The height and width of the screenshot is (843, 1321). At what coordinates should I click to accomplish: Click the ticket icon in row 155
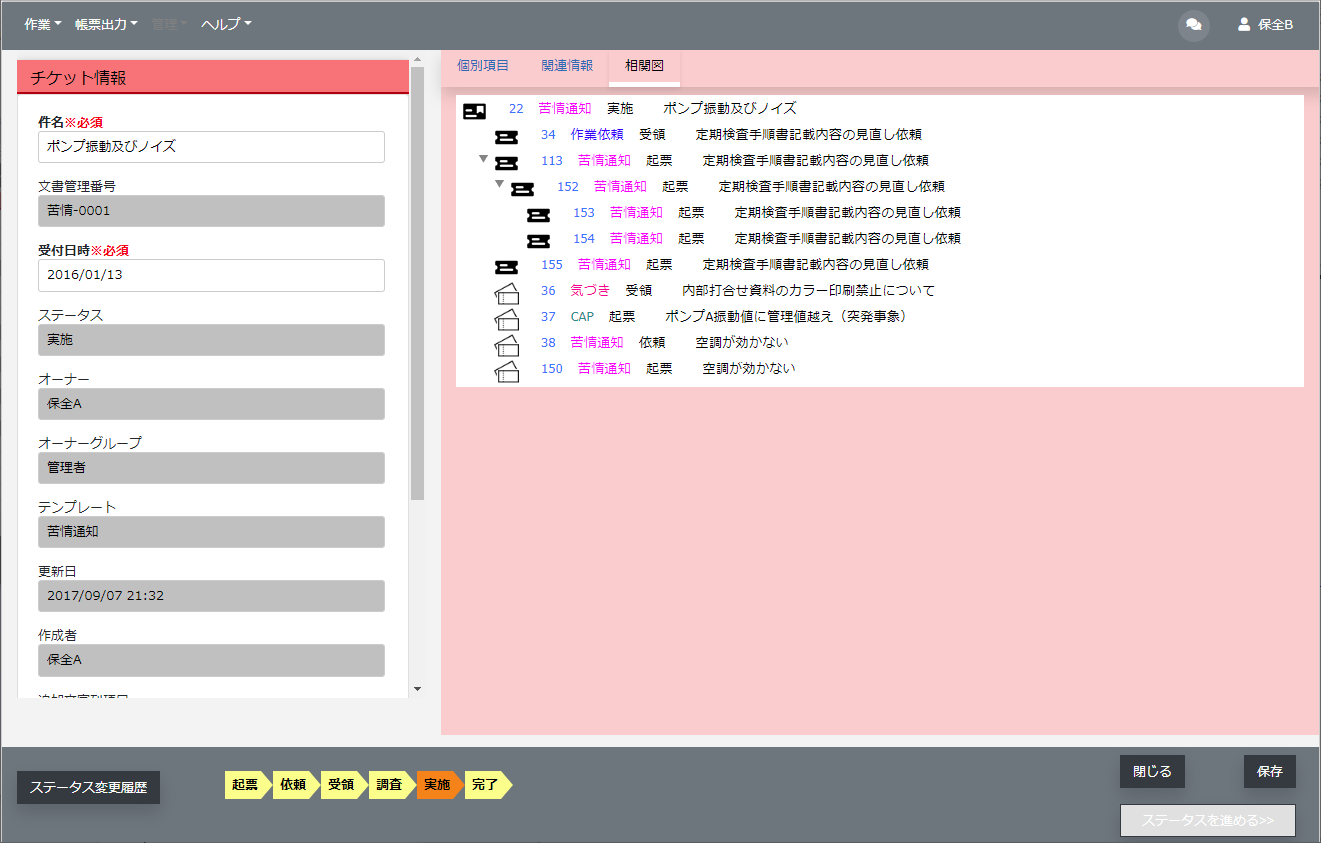(506, 267)
